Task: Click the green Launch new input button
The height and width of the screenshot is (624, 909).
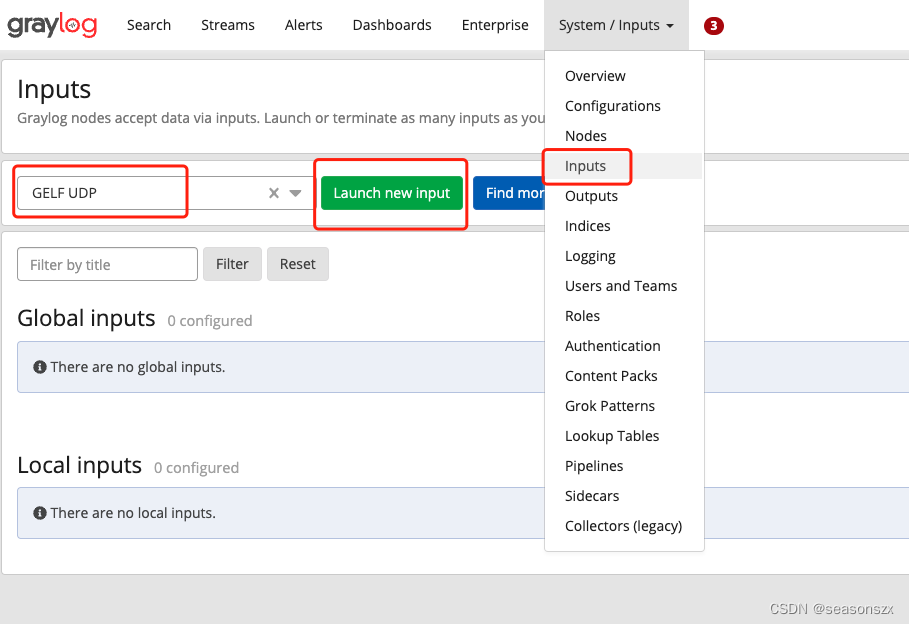Action: click(x=392, y=193)
